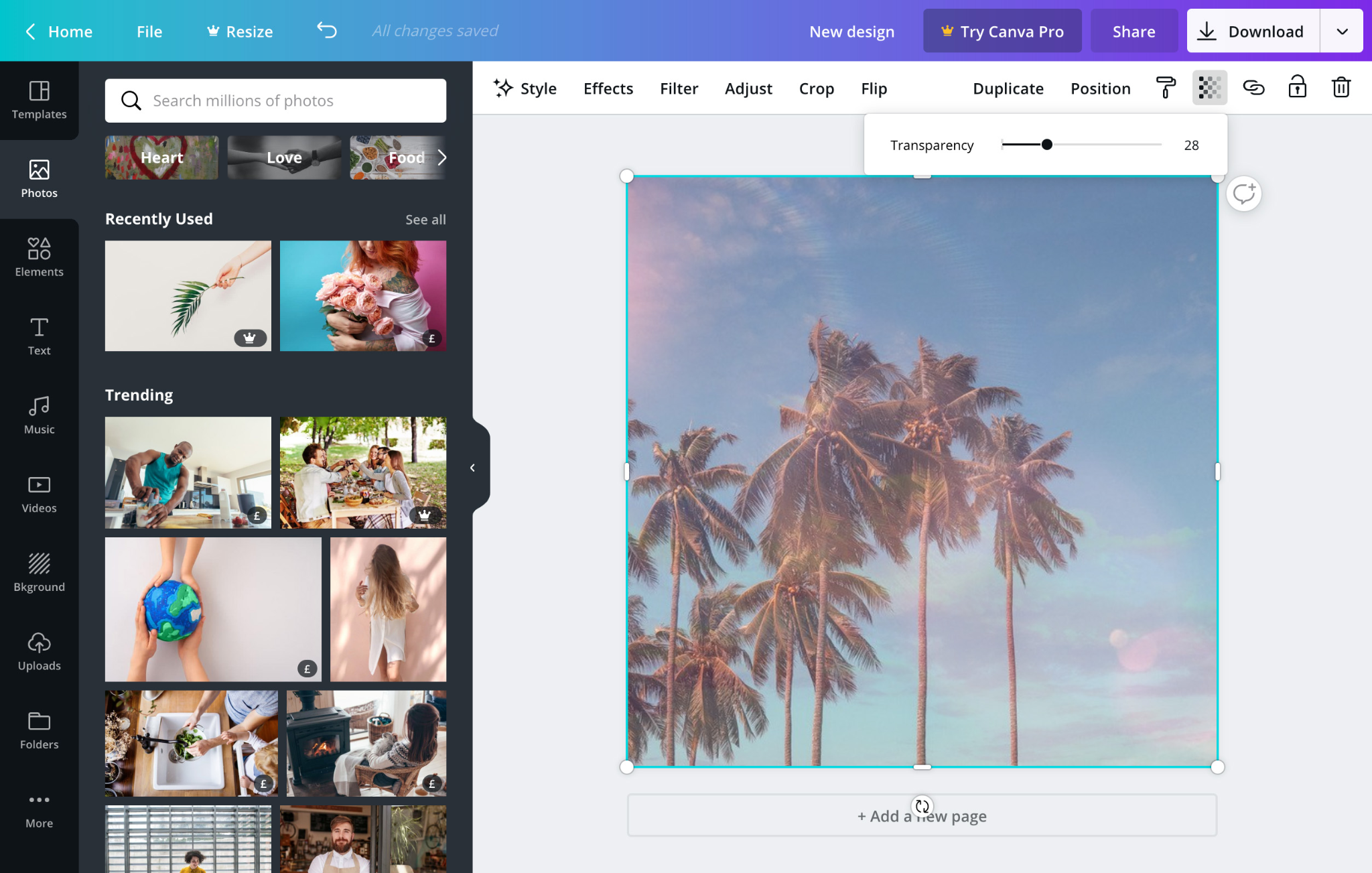Open the Effects panel
The width and height of the screenshot is (1372, 873).
[x=608, y=88]
